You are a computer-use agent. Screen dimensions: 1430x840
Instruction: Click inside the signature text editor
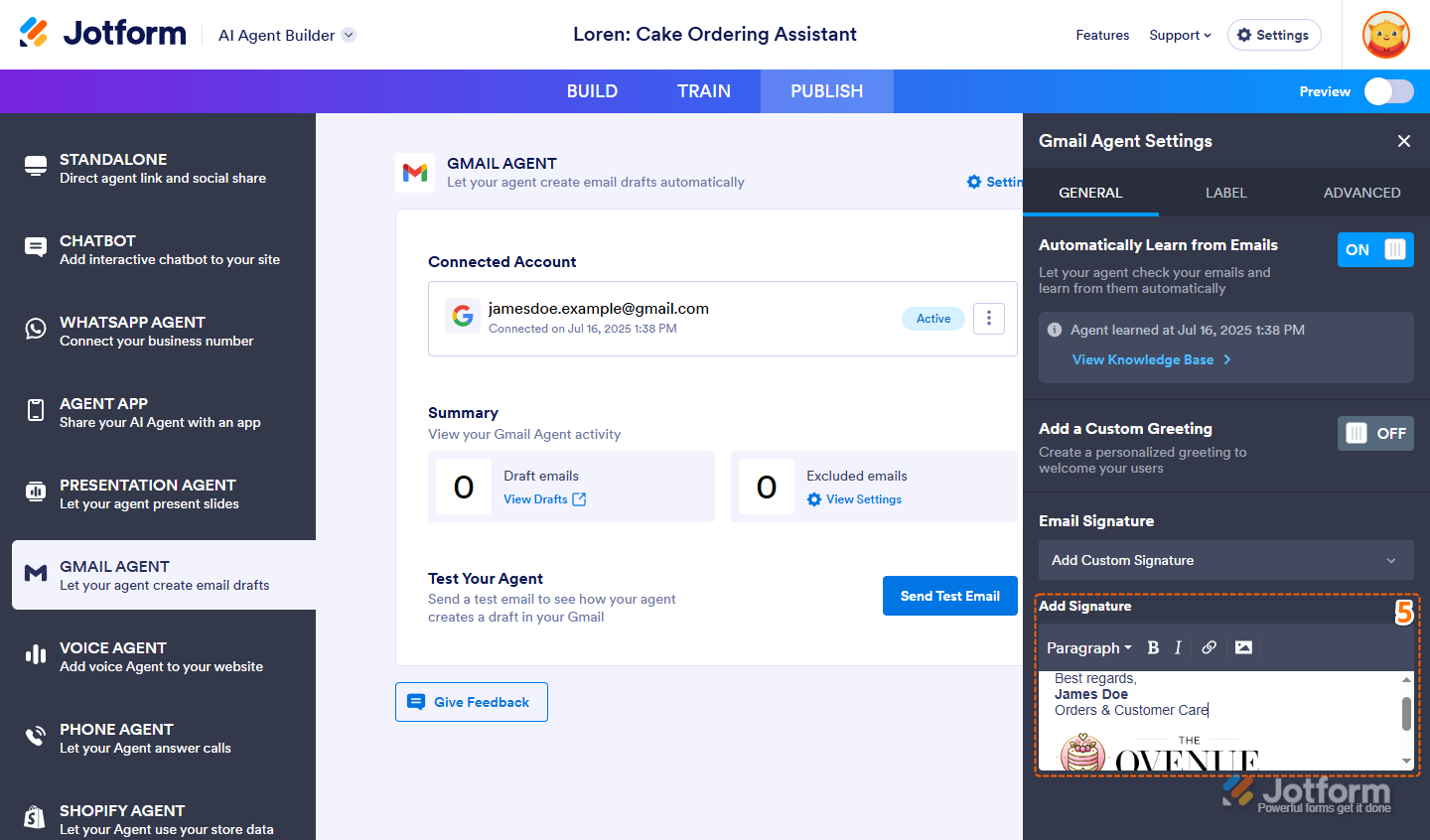point(1218,721)
